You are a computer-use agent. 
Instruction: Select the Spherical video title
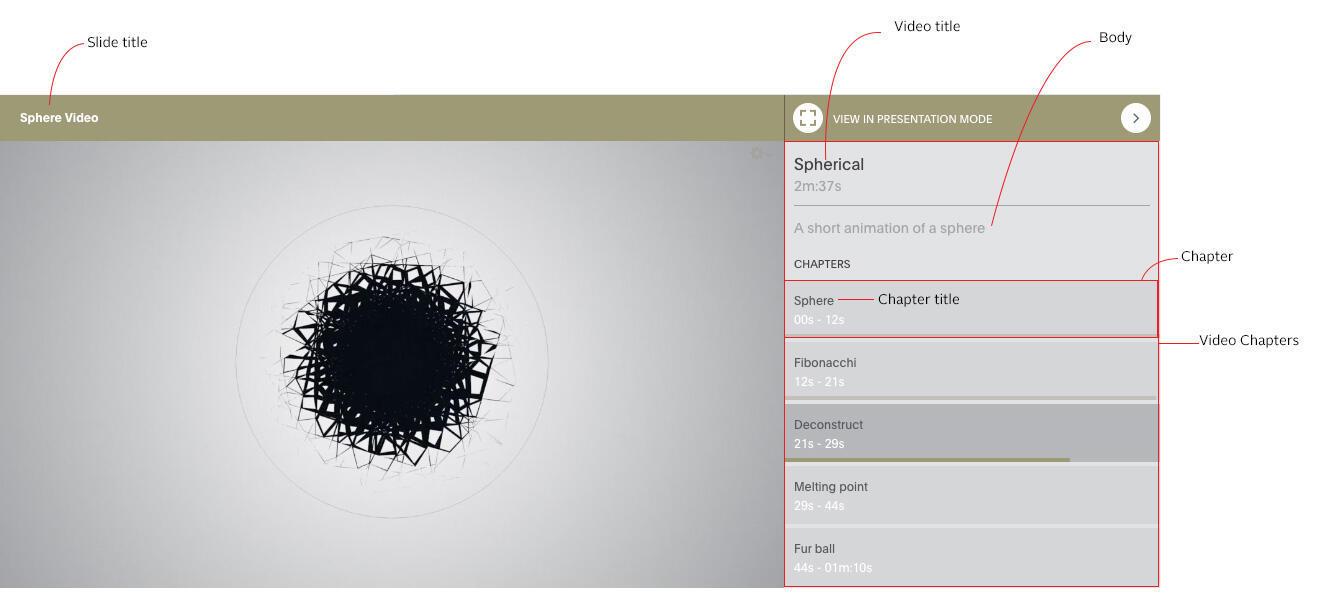(x=828, y=165)
